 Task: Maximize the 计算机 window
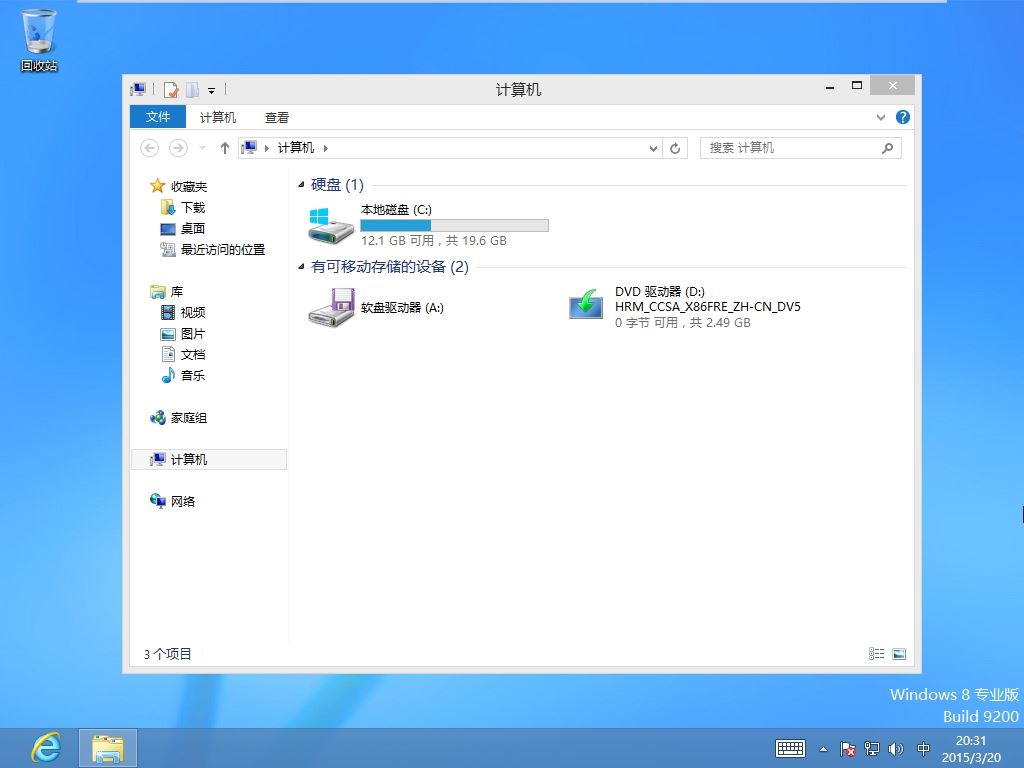coord(857,86)
